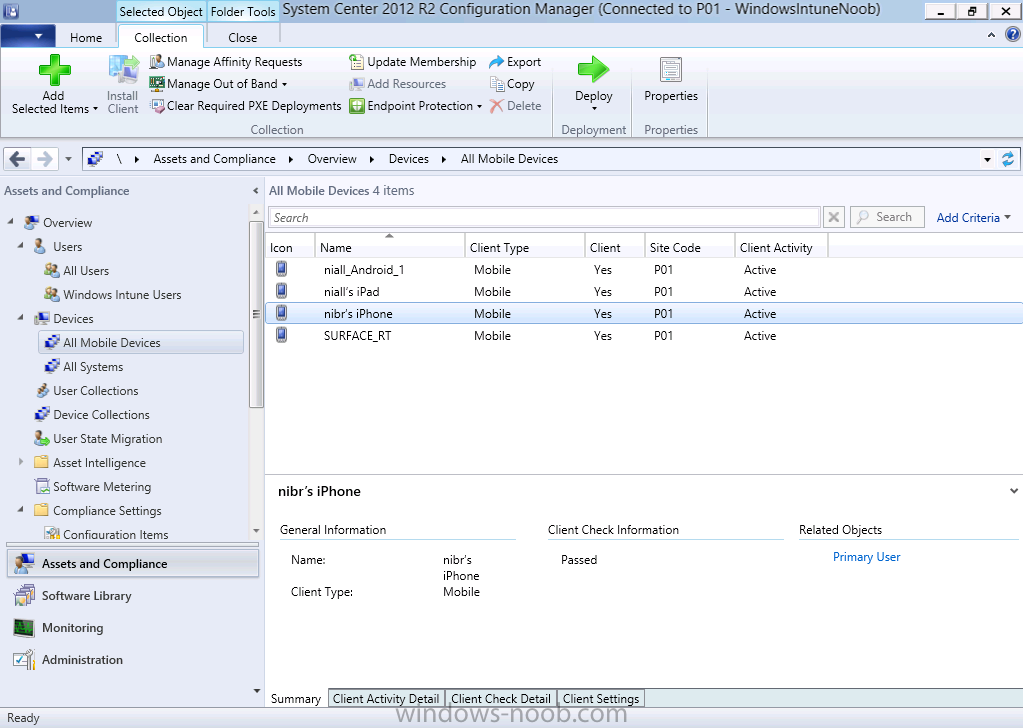The height and width of the screenshot is (728, 1023).
Task: Open the Software Library workspace
Action: point(132,596)
